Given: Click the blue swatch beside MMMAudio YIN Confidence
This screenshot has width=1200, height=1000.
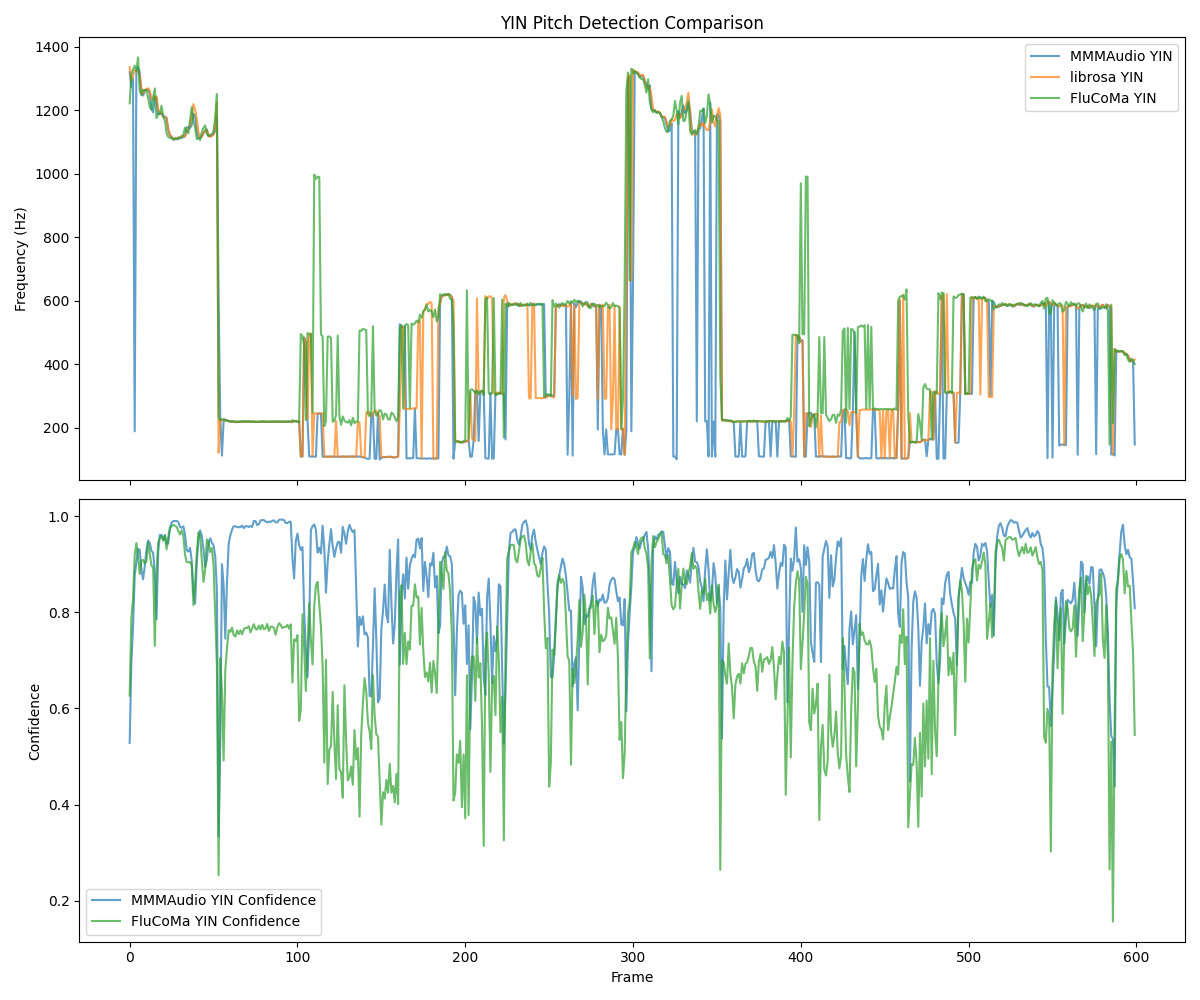Looking at the screenshot, I should (x=107, y=900).
